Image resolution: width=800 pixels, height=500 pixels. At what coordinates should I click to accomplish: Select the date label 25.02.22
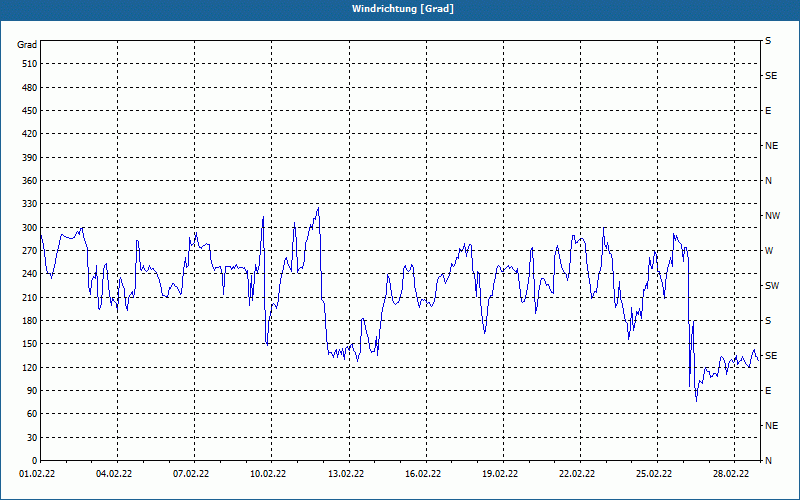click(x=654, y=474)
